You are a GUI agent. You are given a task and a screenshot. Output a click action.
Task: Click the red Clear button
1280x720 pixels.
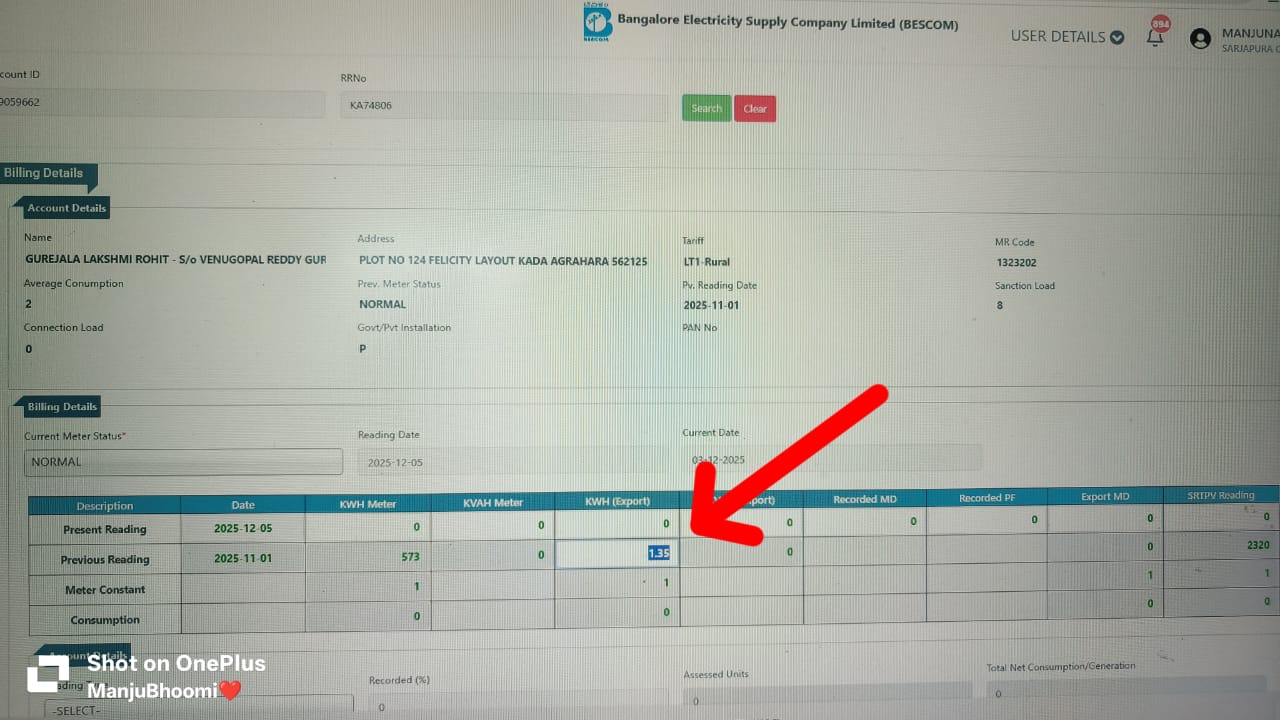coord(755,109)
